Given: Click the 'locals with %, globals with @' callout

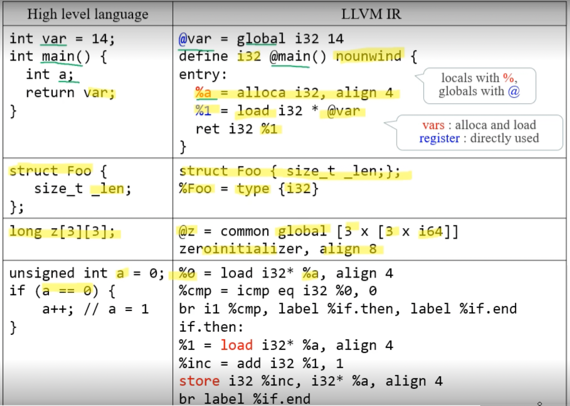Looking at the screenshot, I should [479, 85].
